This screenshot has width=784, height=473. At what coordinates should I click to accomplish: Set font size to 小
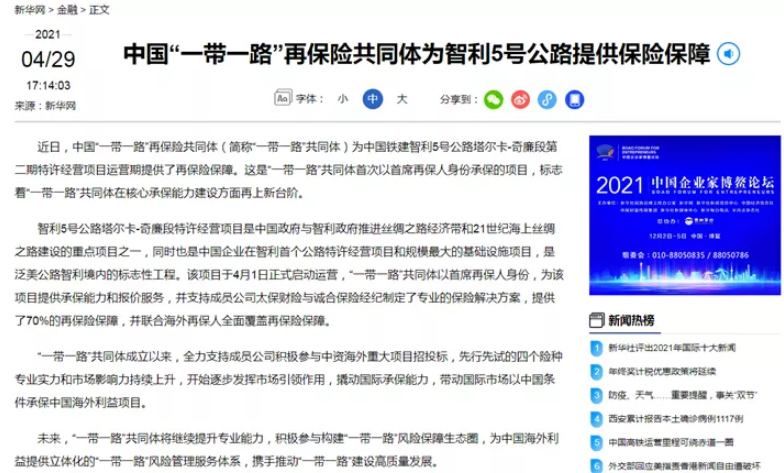(342, 99)
